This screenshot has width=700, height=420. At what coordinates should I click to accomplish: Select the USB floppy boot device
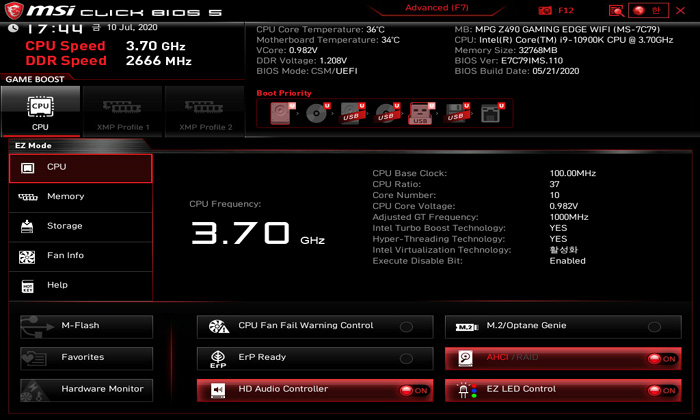point(457,113)
